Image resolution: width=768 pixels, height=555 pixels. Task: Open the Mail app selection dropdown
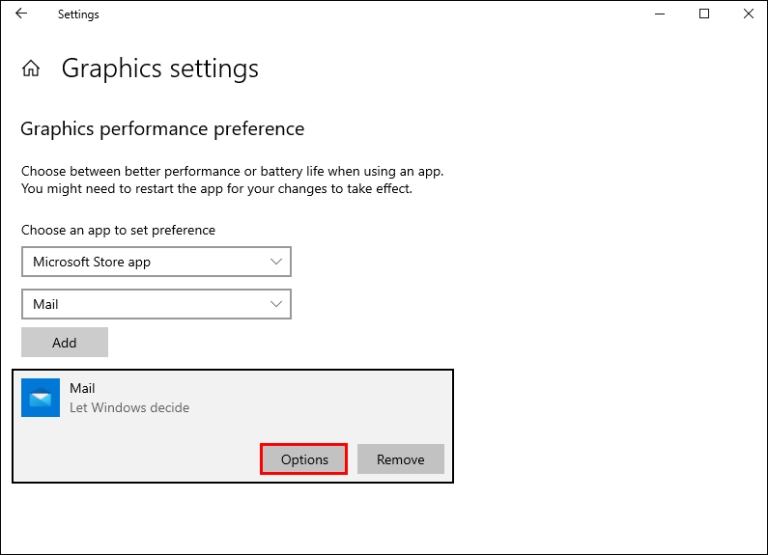click(x=156, y=304)
